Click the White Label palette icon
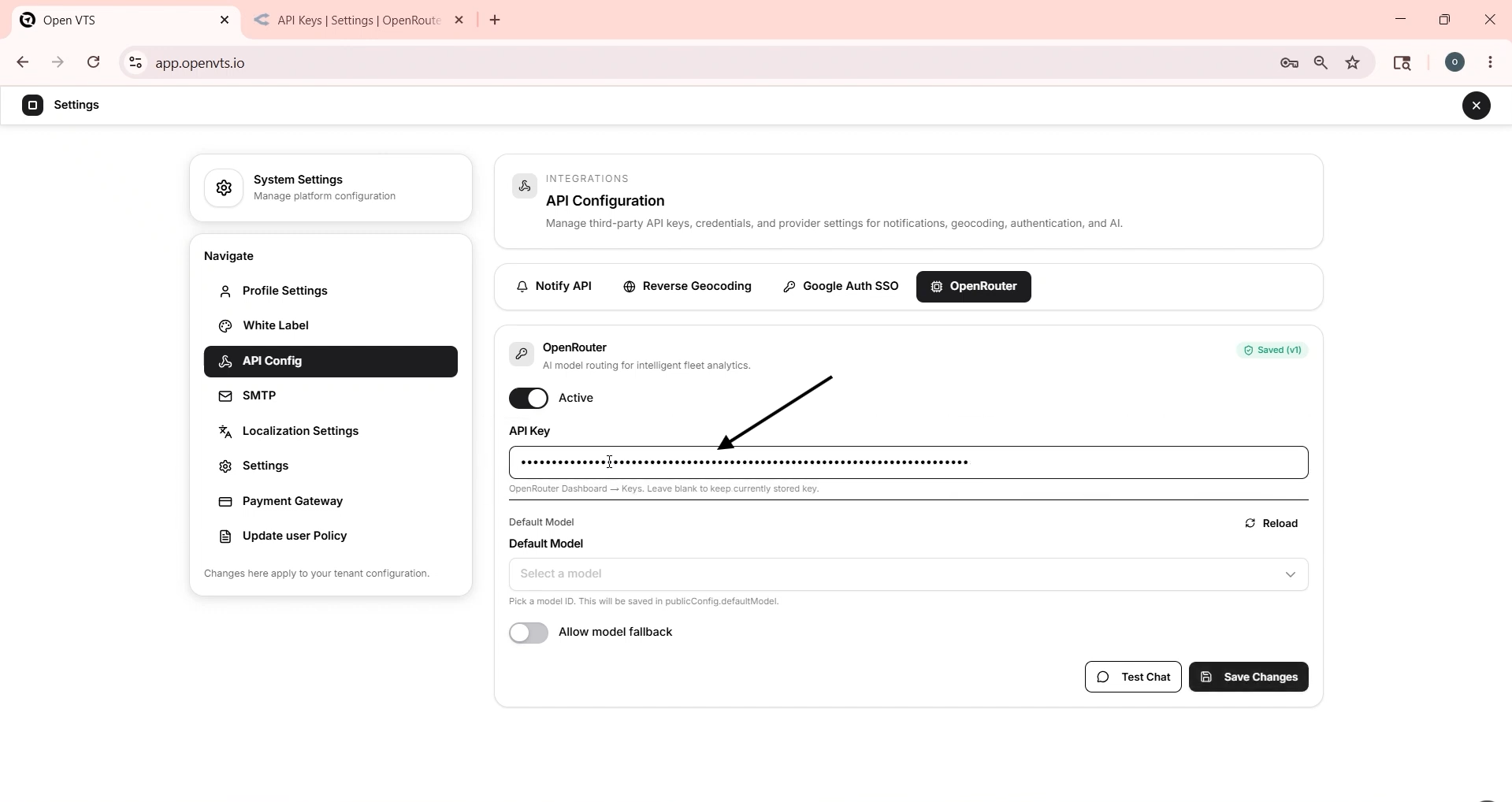This screenshot has width=1512, height=802. pyautogui.click(x=225, y=326)
